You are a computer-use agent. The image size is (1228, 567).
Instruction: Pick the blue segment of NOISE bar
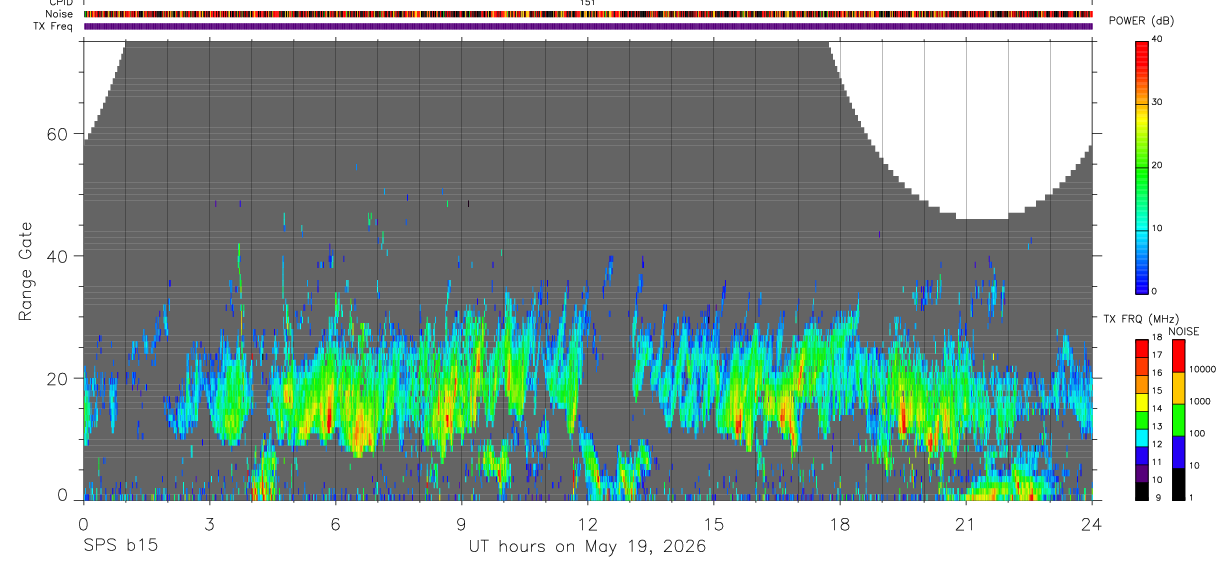(1177, 452)
